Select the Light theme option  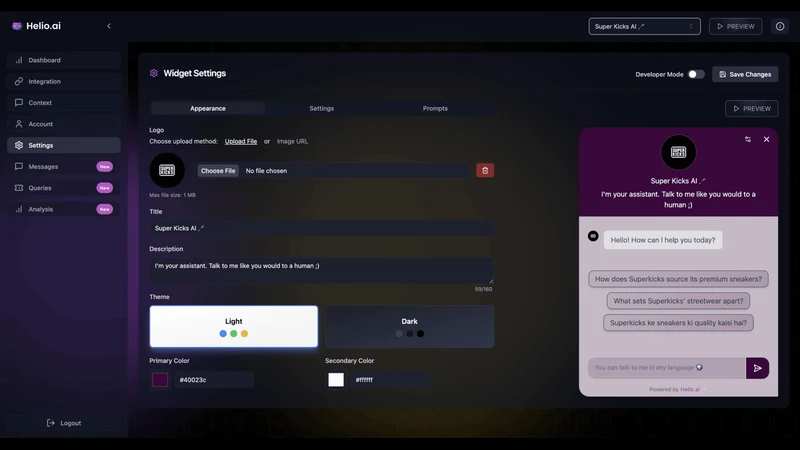point(234,327)
